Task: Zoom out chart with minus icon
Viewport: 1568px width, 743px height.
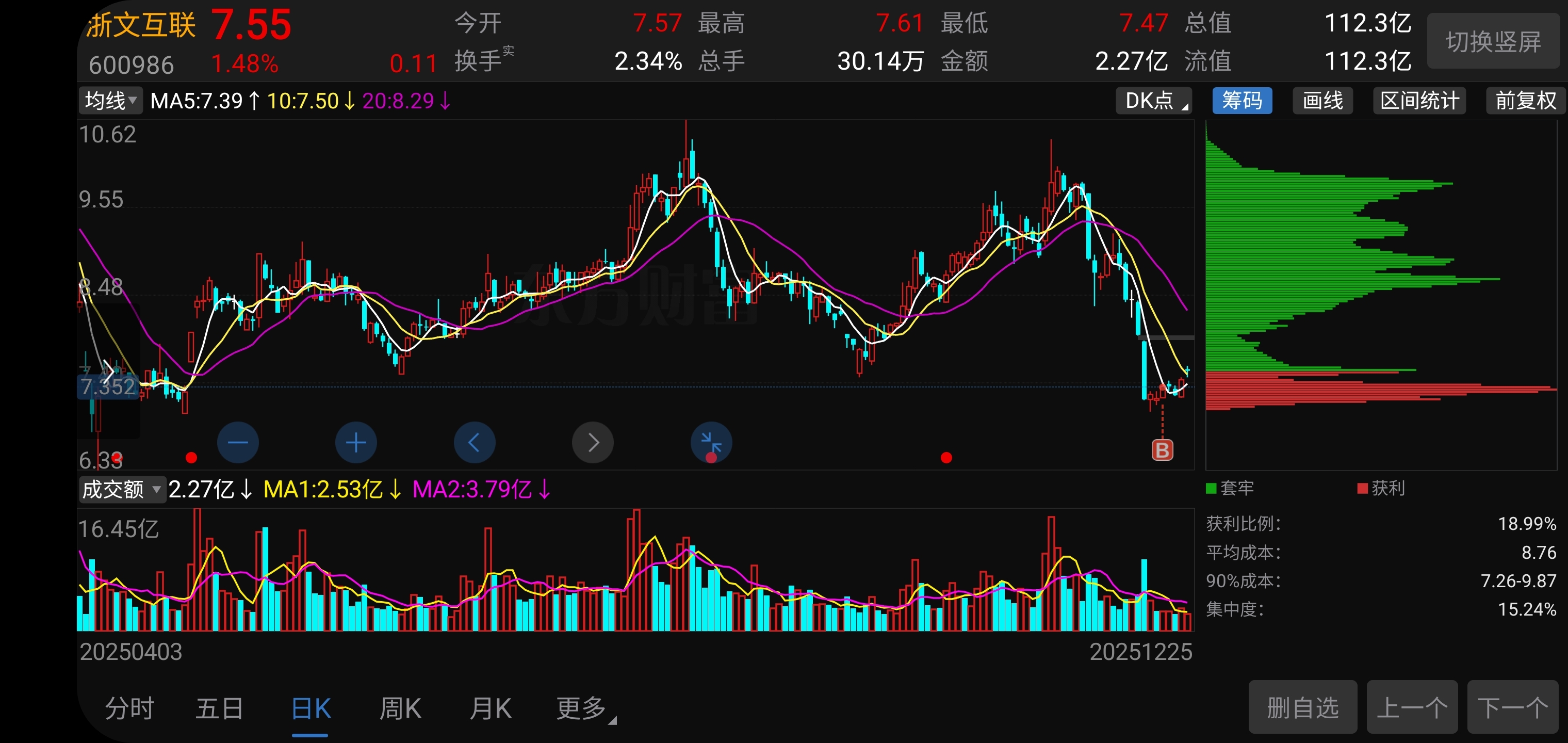Action: coord(237,442)
